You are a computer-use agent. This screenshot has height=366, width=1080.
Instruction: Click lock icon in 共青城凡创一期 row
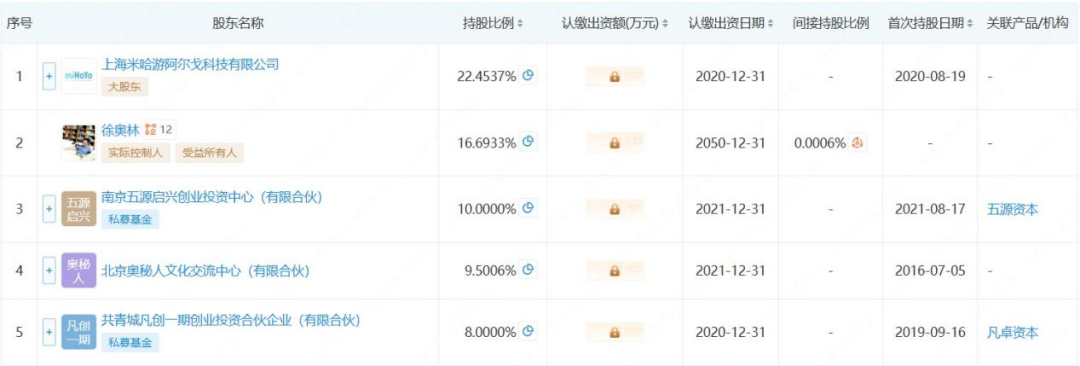pos(614,334)
